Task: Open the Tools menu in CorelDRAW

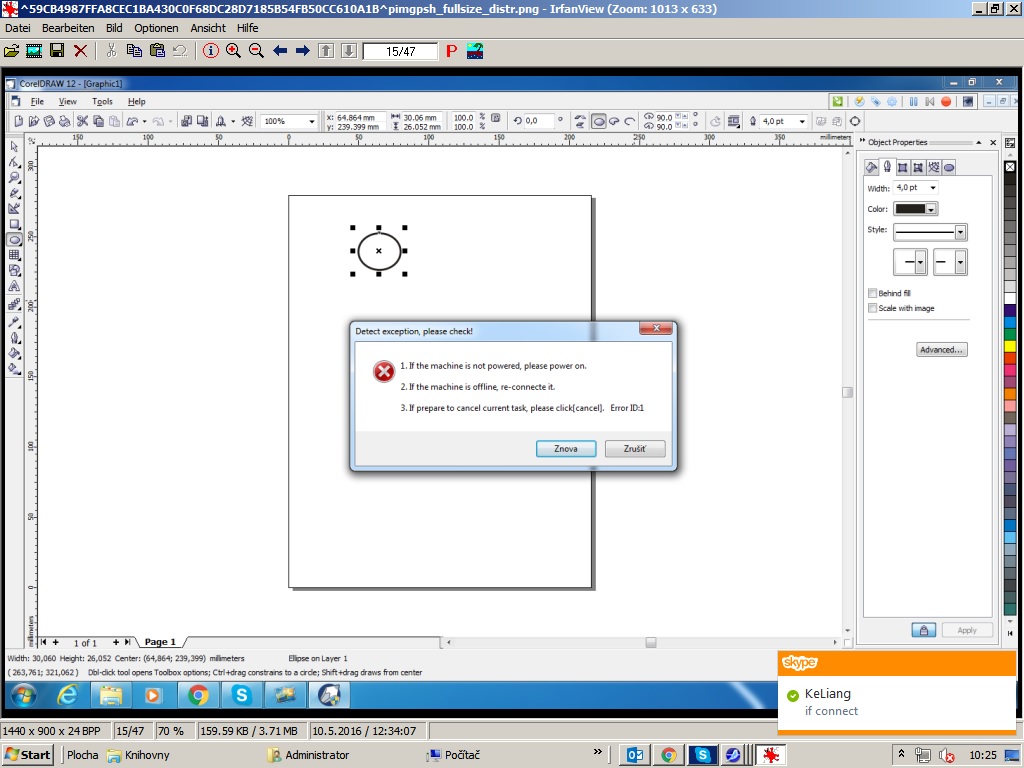Action: click(102, 101)
